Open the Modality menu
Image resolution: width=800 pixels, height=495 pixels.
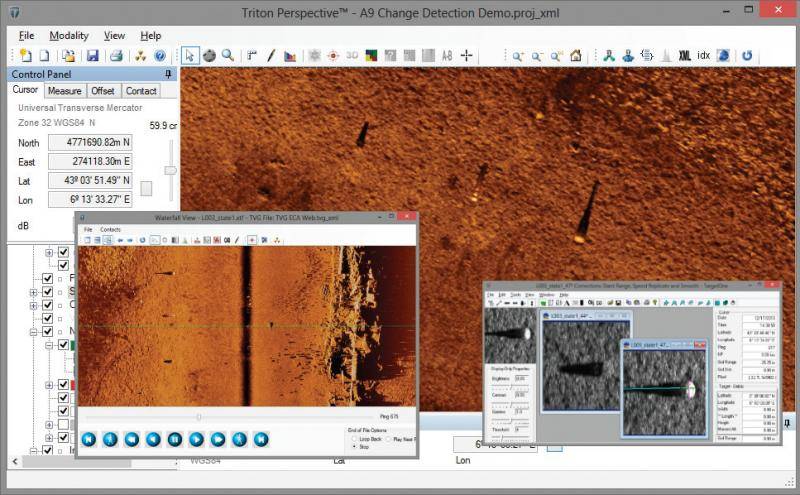[x=69, y=36]
